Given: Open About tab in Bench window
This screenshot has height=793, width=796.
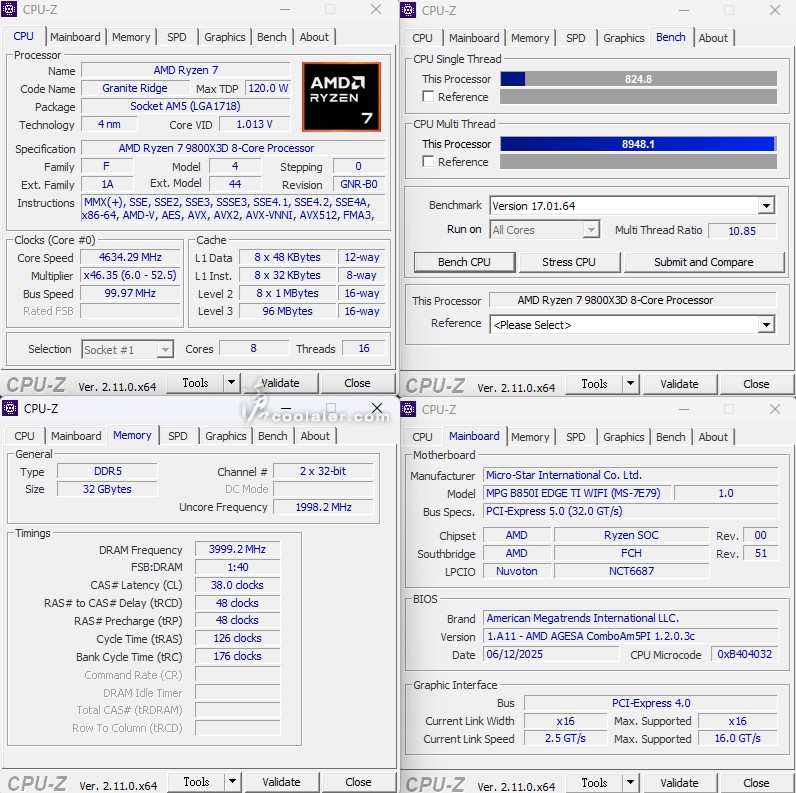Looking at the screenshot, I should click(x=713, y=38).
